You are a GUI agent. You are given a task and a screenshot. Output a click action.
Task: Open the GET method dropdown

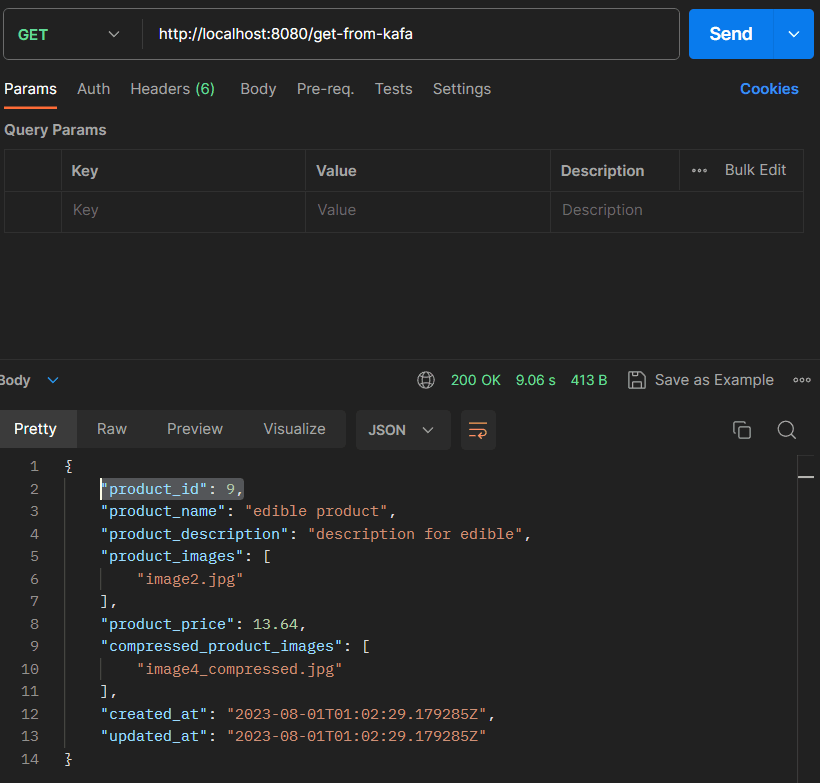pos(69,35)
